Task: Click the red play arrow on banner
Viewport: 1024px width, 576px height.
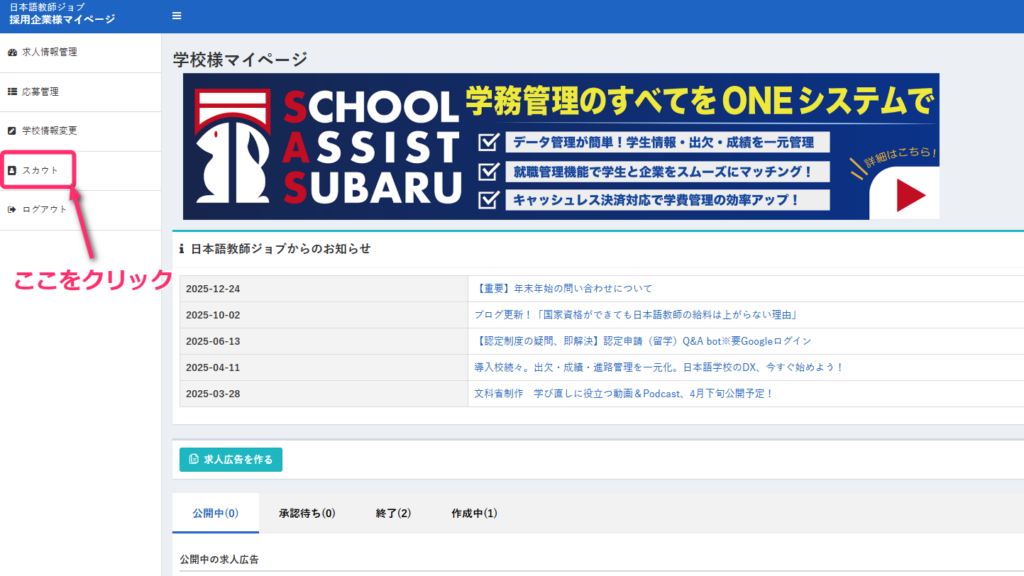Action: (x=909, y=195)
